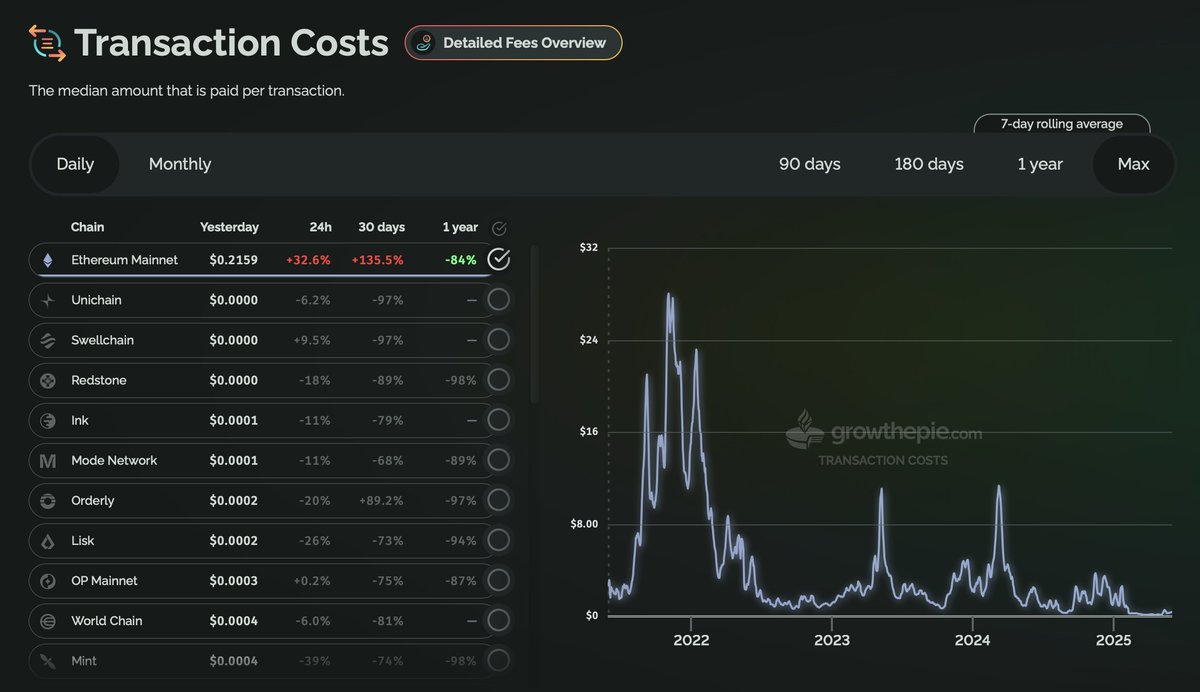Enable the Orderly row selector

pyautogui.click(x=498, y=500)
